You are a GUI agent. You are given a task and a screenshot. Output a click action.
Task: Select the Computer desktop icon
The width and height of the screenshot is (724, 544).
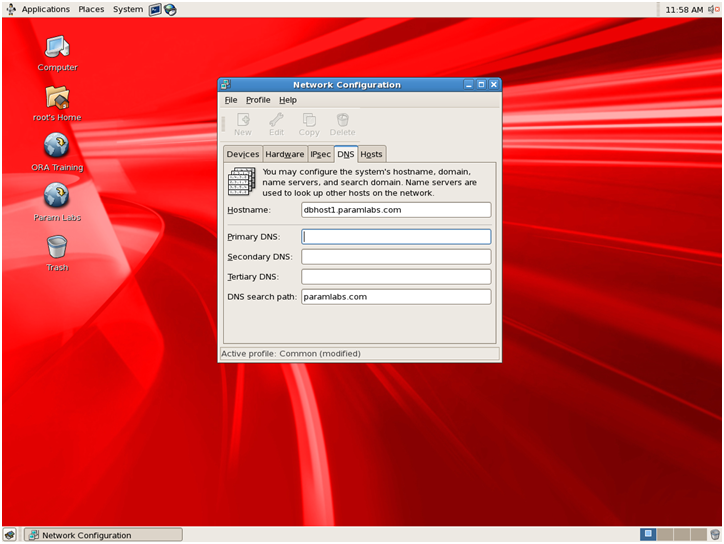point(57,53)
